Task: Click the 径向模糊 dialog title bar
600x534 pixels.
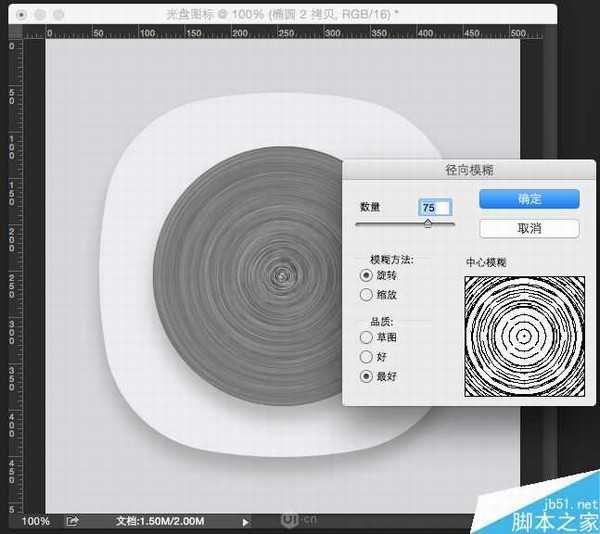Action: [x=468, y=170]
